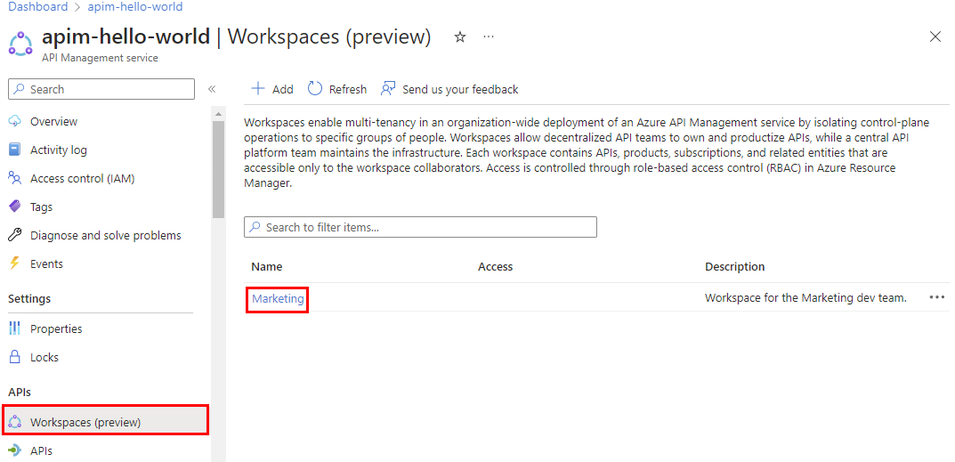Click the Access control (IAM) people icon
Image resolution: width=955 pixels, height=462 pixels.
pyautogui.click(x=15, y=178)
